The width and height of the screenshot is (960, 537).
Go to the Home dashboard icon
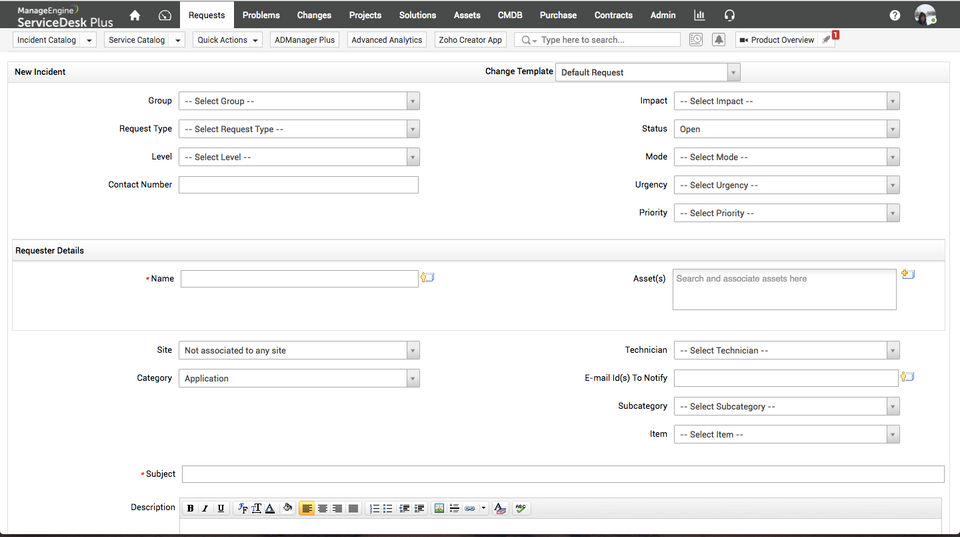(x=135, y=15)
